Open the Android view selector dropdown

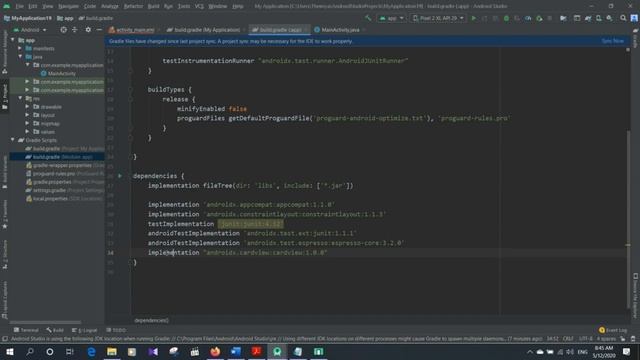pyautogui.click(x=30, y=30)
